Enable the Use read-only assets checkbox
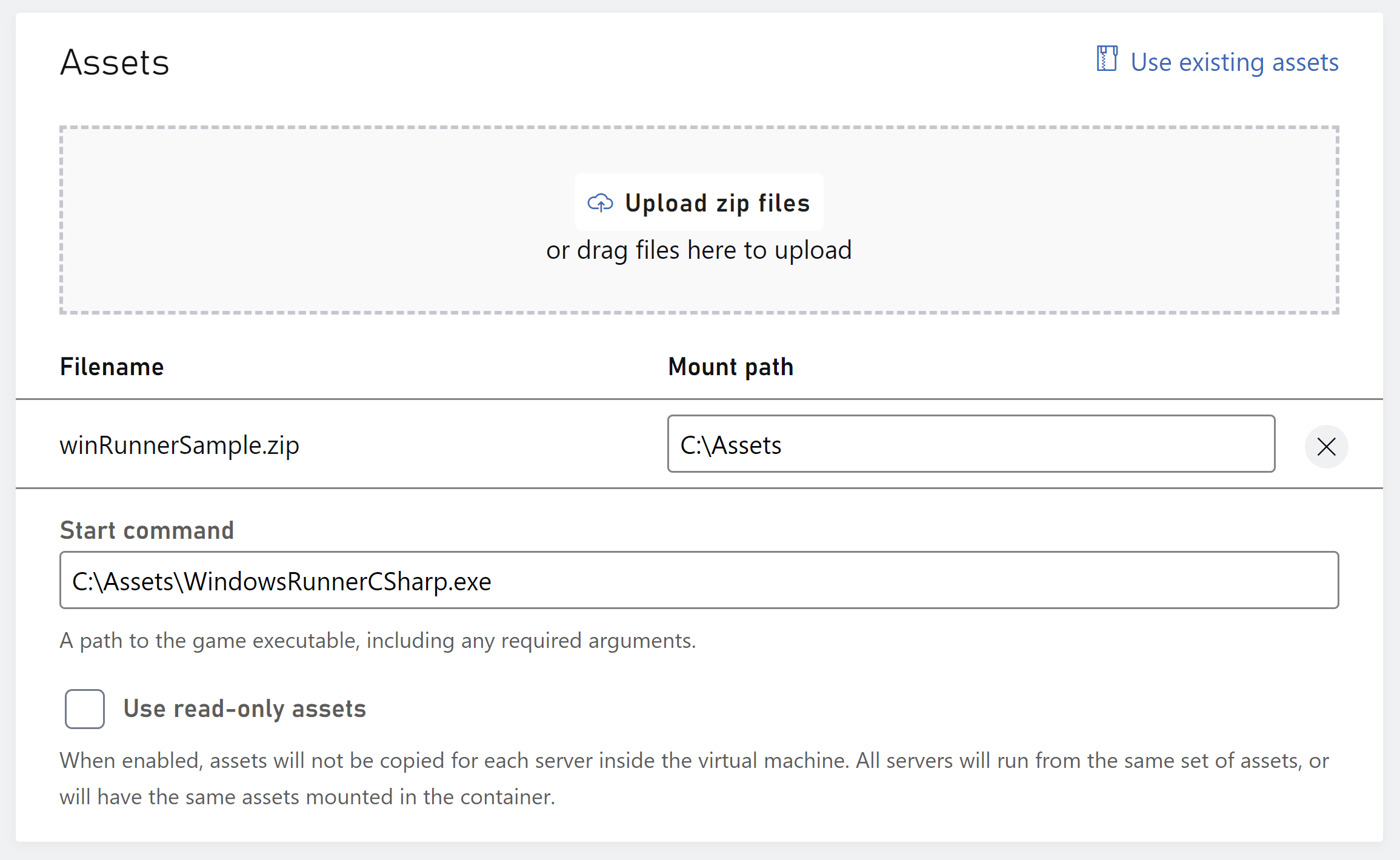The height and width of the screenshot is (860, 1400). (85, 708)
